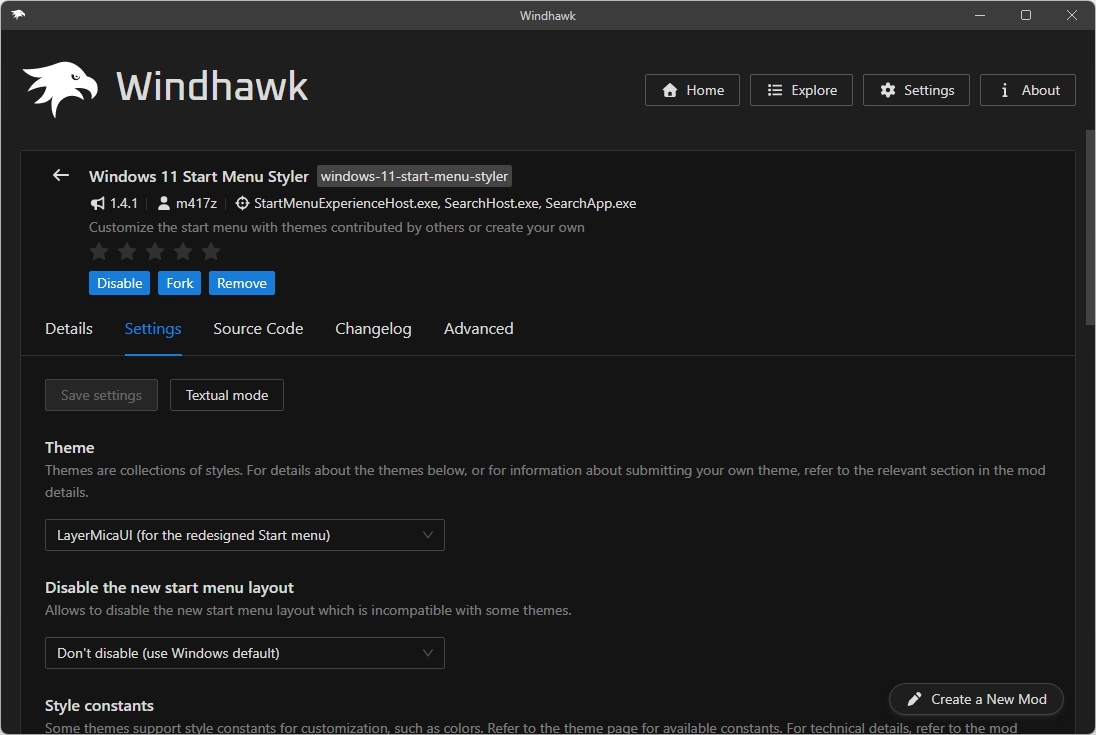Fork the current mod
Viewport: 1096px width, 735px height.
pos(179,283)
